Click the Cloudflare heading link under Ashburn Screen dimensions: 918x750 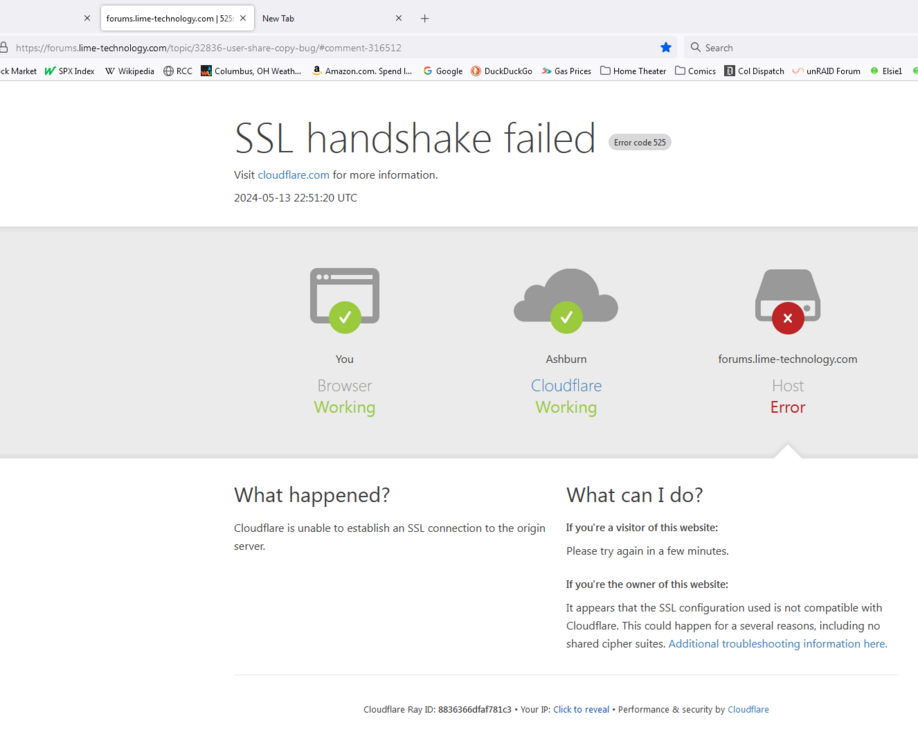pyautogui.click(x=566, y=386)
